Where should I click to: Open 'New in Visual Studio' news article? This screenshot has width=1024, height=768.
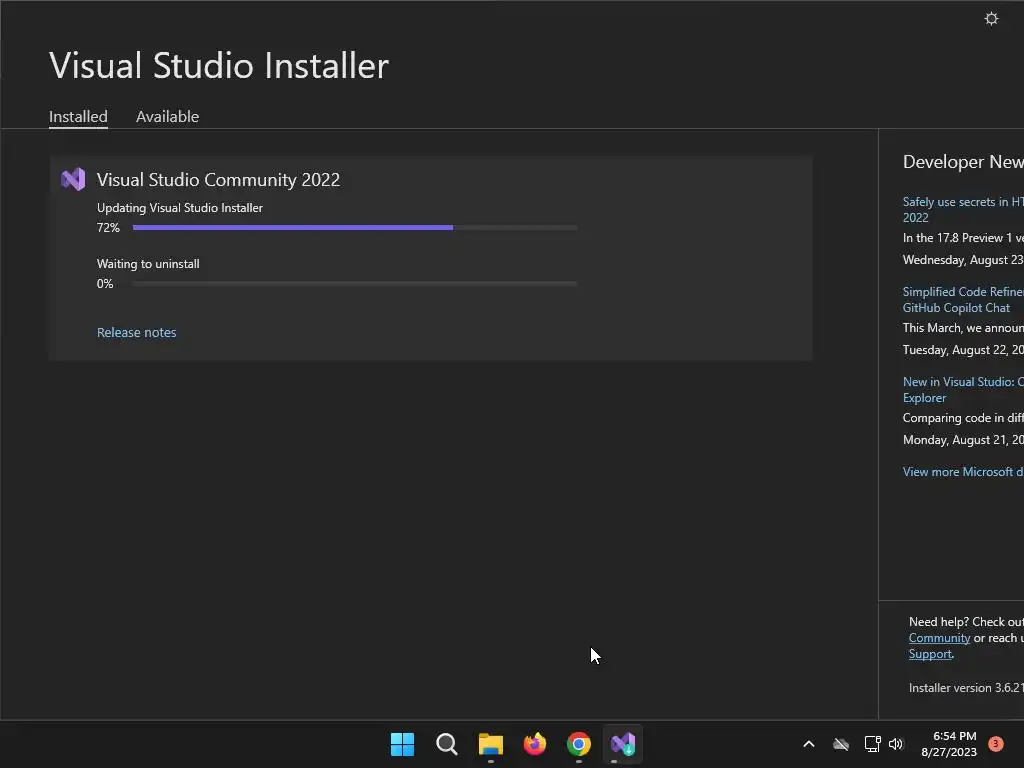[x=963, y=390]
